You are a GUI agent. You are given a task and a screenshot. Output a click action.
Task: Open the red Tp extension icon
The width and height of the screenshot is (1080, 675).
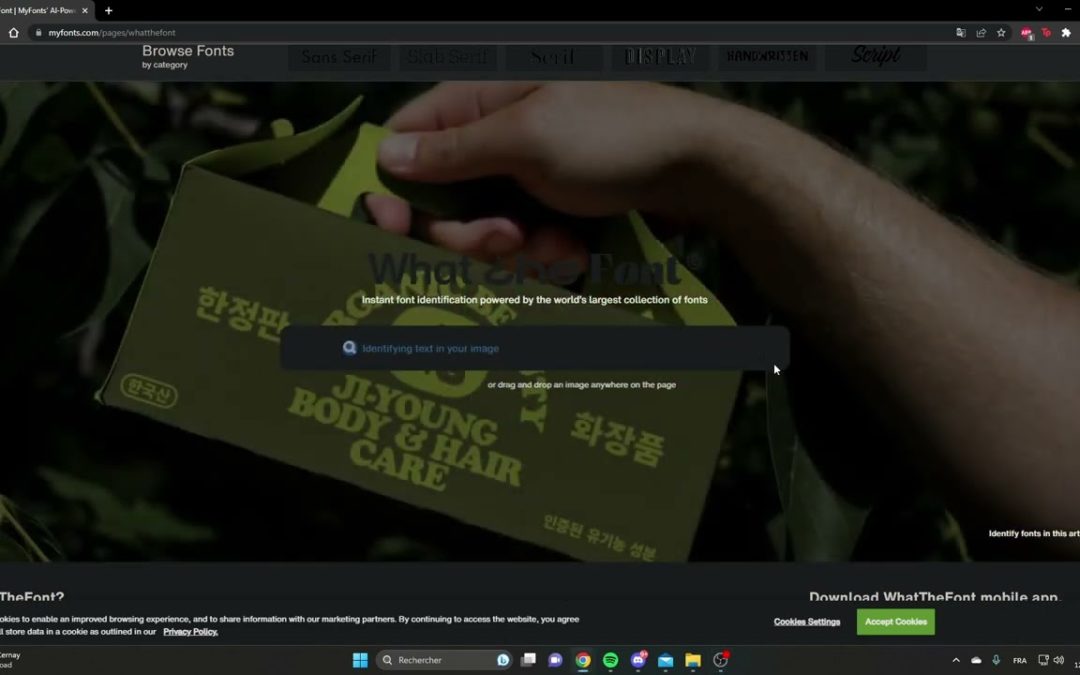pos(1046,32)
